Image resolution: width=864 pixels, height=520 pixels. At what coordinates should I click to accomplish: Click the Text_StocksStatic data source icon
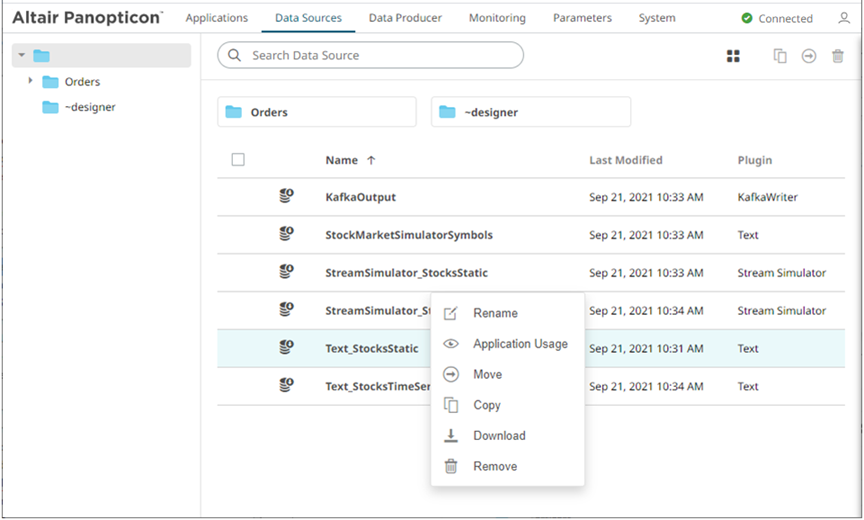click(286, 348)
